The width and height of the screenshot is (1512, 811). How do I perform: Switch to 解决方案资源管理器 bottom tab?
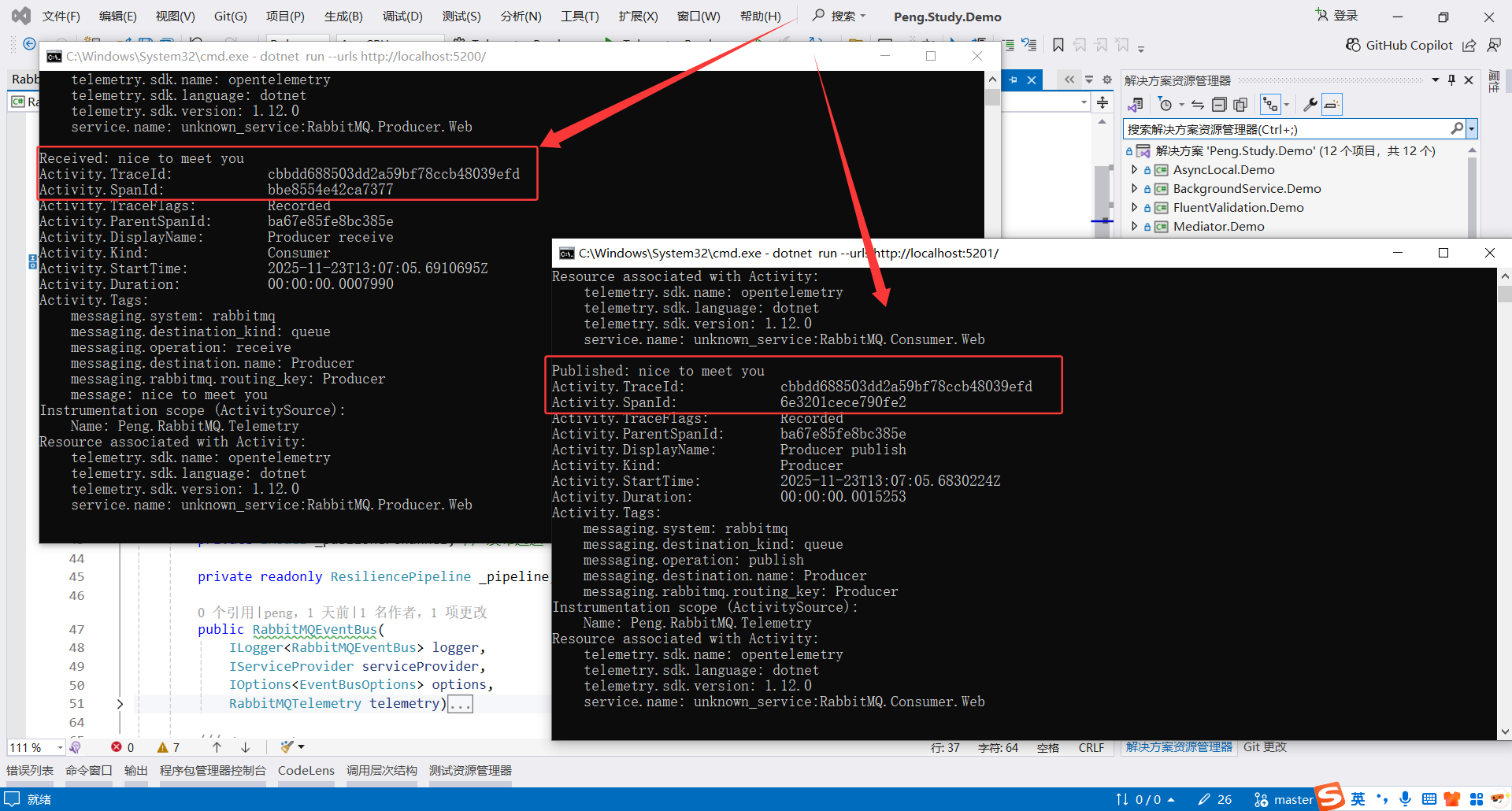1179,746
